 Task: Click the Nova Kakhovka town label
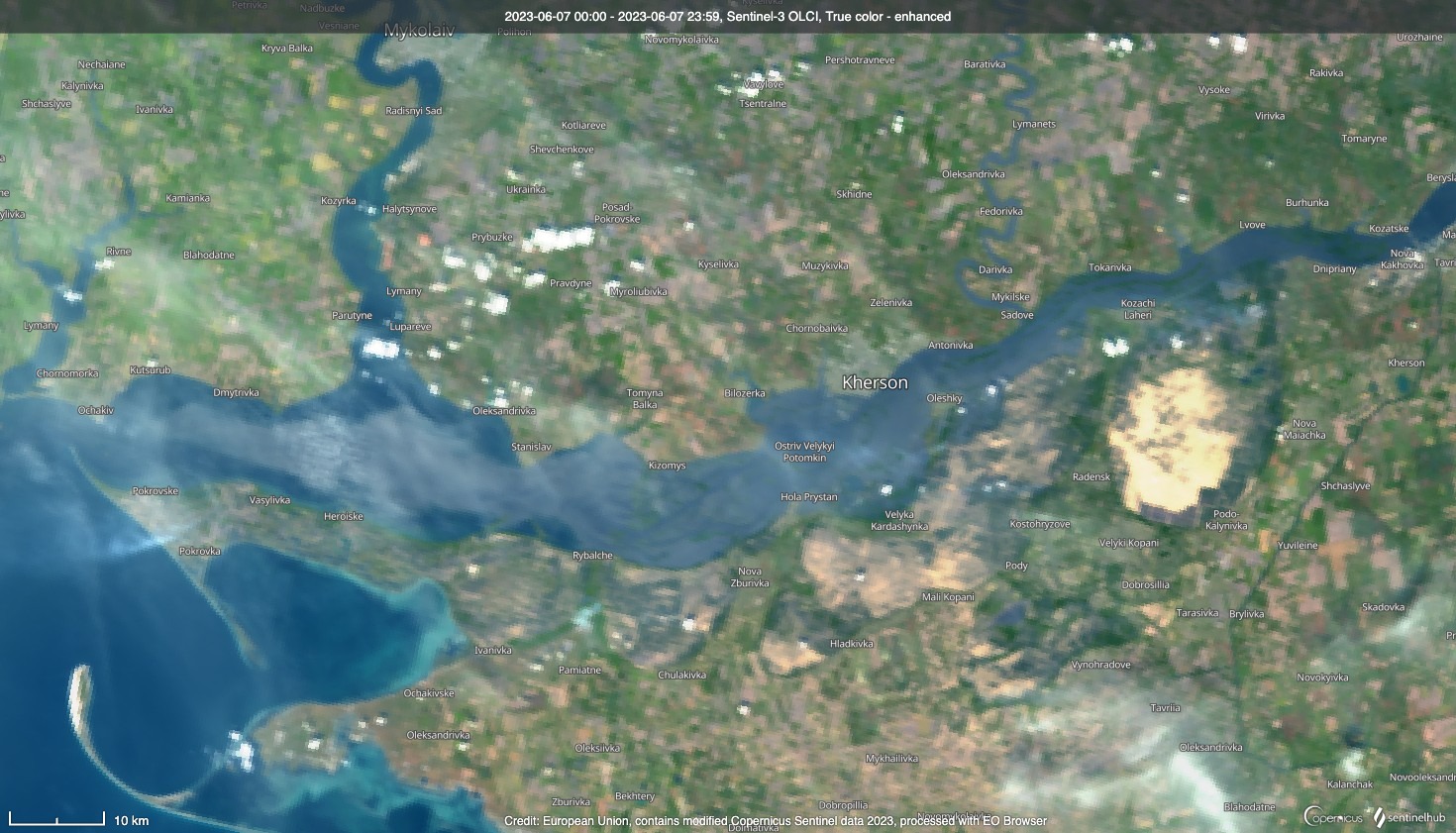1402,259
